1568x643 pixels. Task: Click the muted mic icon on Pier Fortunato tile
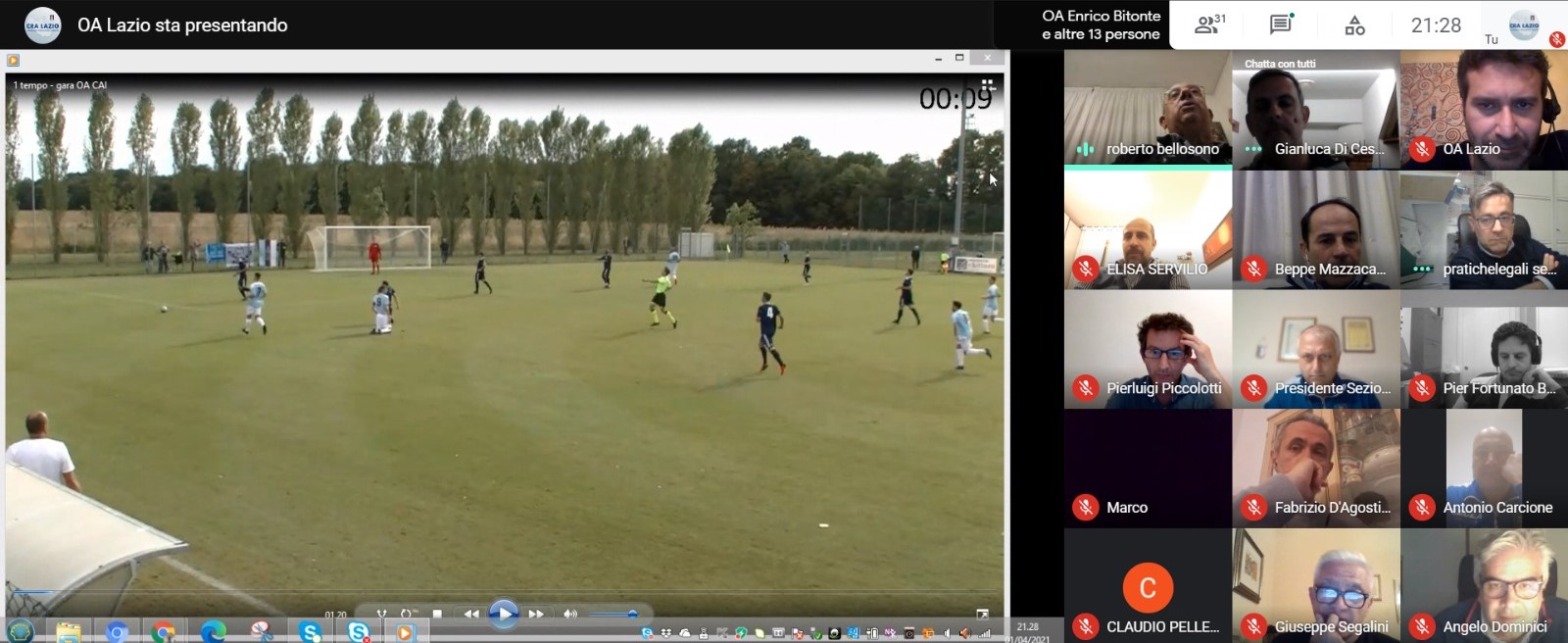[1422, 388]
